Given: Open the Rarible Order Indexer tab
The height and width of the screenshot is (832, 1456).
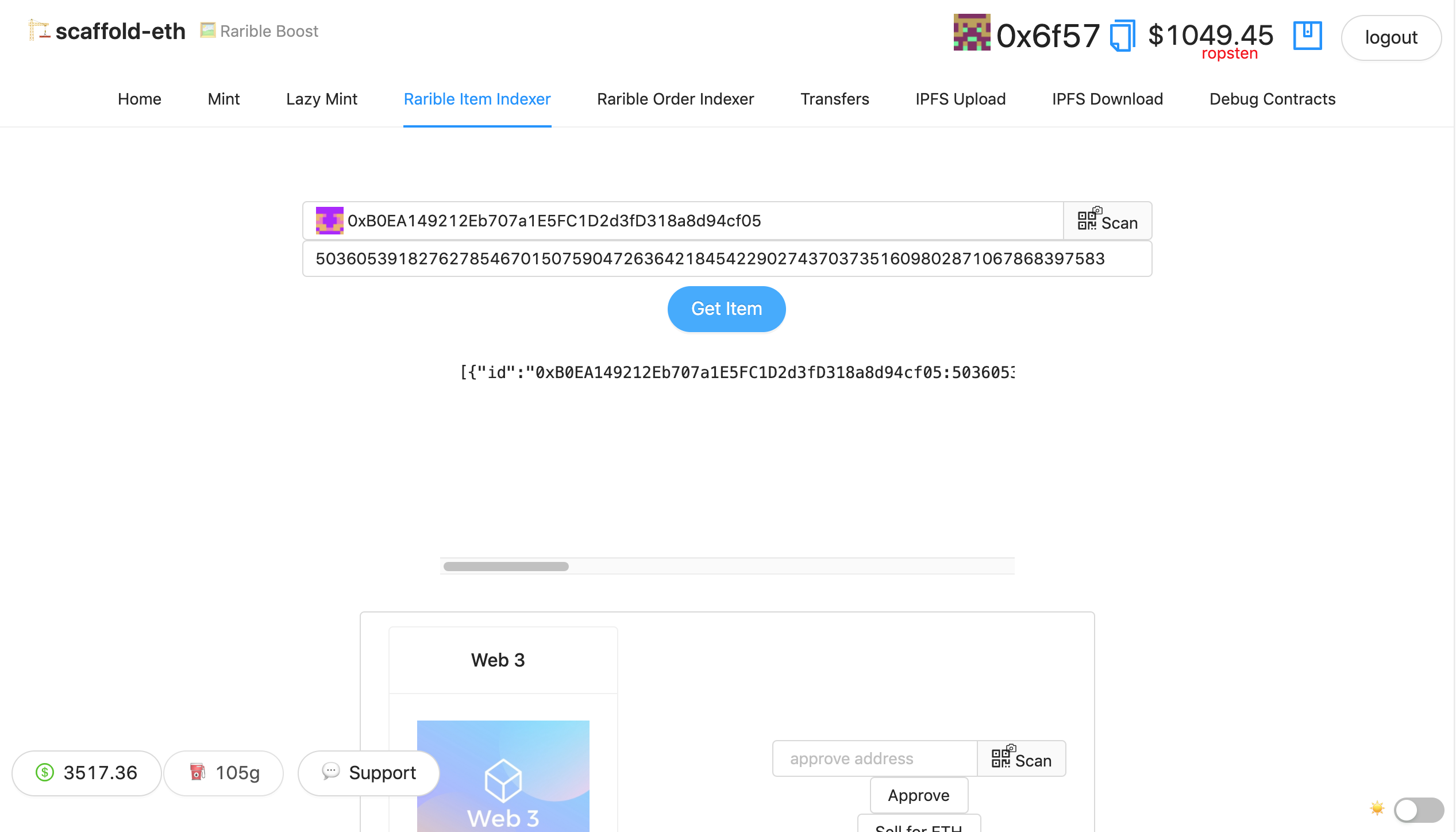Looking at the screenshot, I should pyautogui.click(x=675, y=98).
